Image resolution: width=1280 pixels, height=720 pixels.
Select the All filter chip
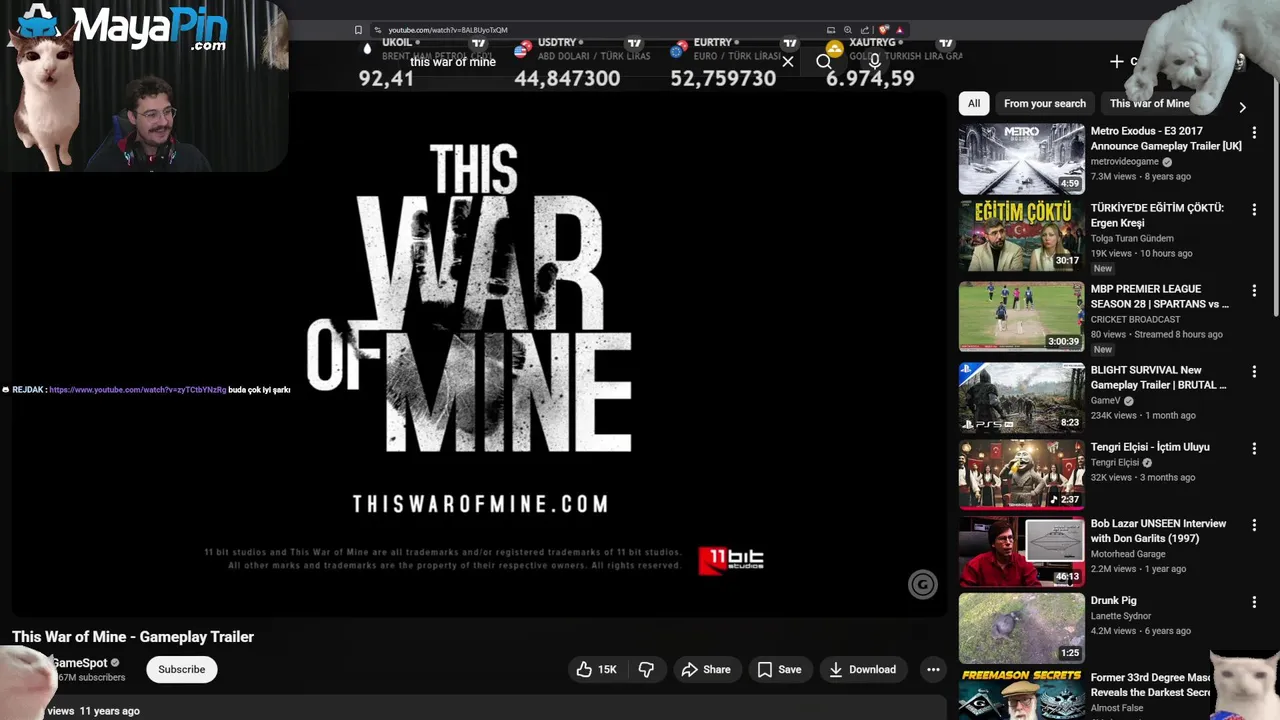pyautogui.click(x=974, y=103)
